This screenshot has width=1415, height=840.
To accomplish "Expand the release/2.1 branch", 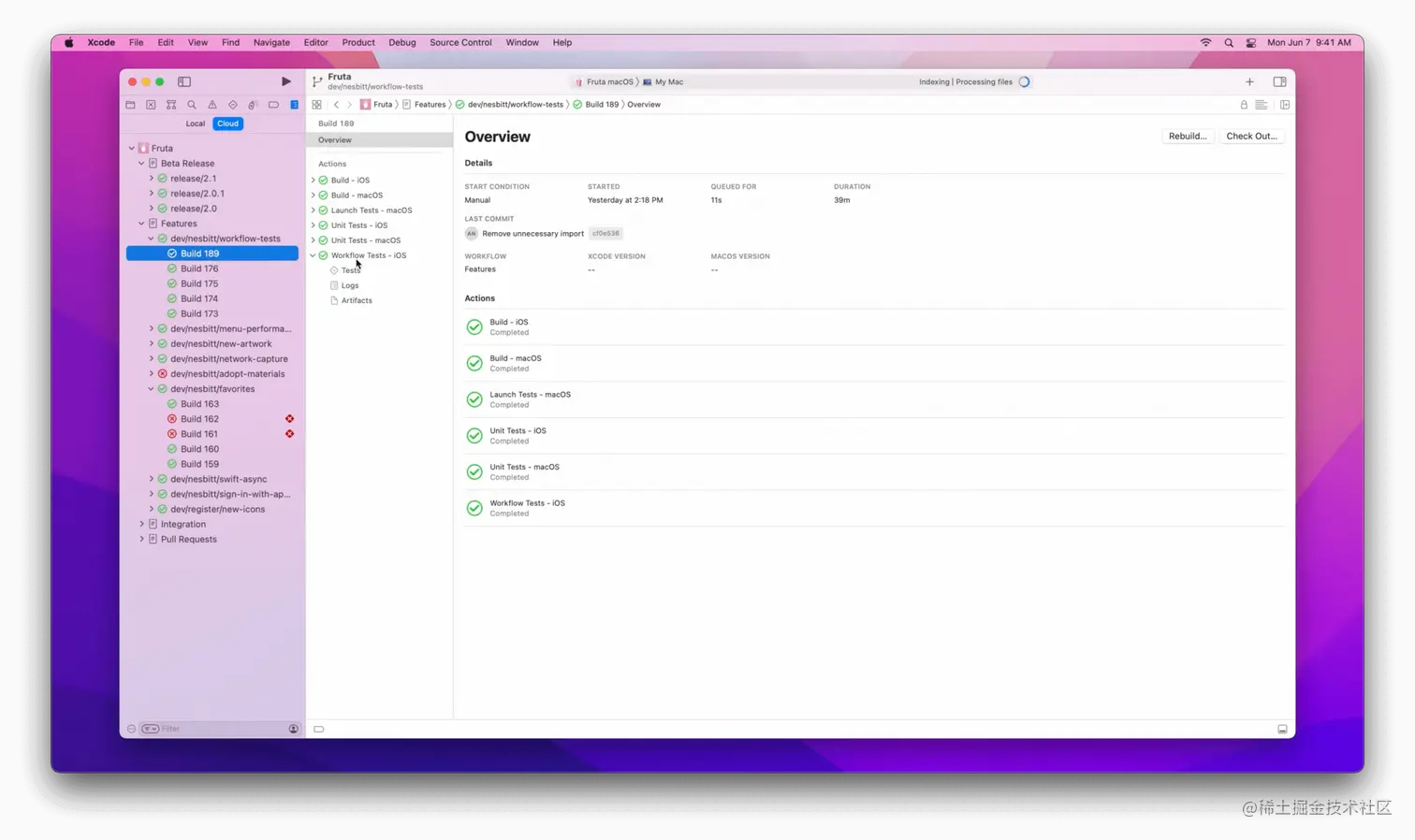I will (x=151, y=178).
